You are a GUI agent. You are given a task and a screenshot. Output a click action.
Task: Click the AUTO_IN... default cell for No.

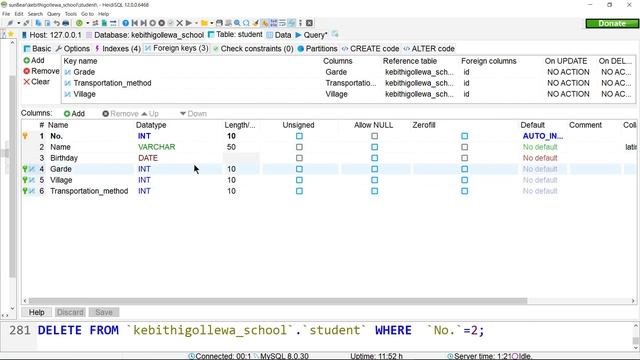point(542,136)
